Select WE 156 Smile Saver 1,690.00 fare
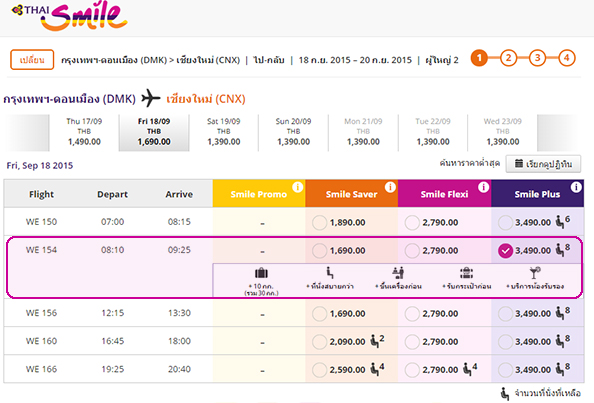This screenshot has width=594, height=403. pos(319,314)
